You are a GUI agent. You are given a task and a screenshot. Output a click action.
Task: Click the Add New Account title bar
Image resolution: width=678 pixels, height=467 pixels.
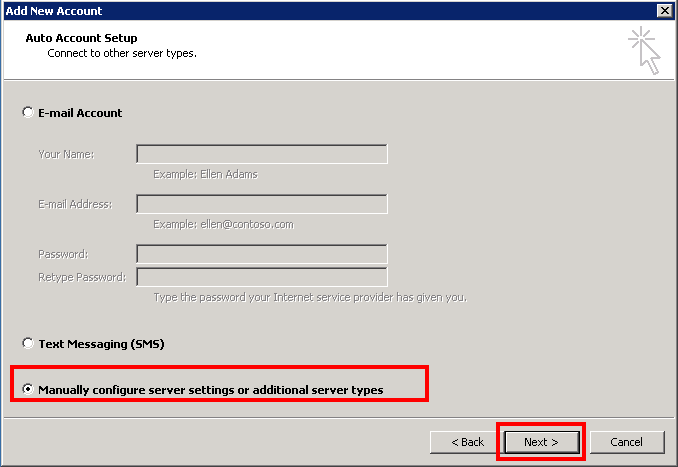[300, 10]
